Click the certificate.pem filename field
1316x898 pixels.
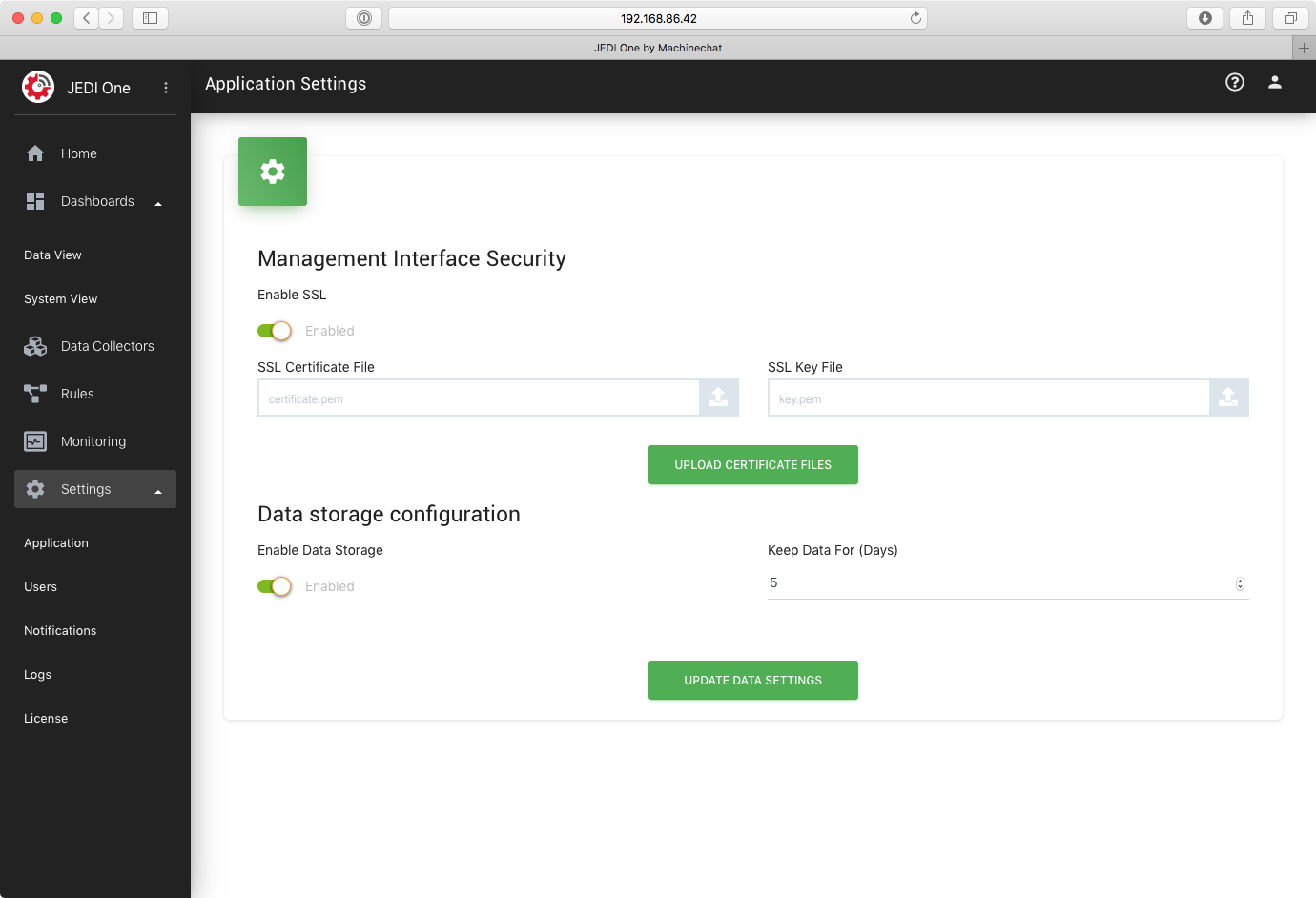[x=477, y=398]
